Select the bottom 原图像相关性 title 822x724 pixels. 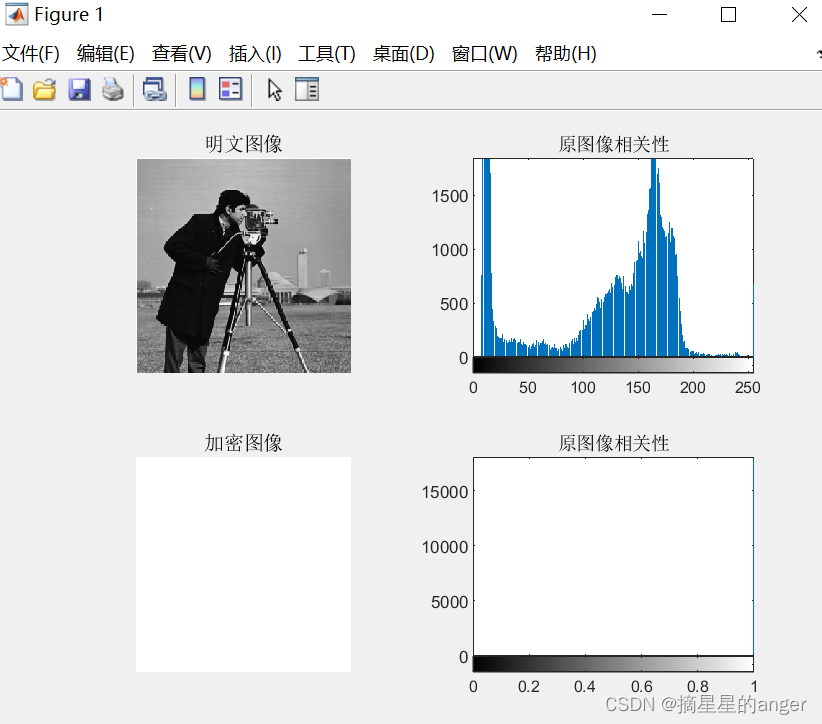click(x=613, y=443)
